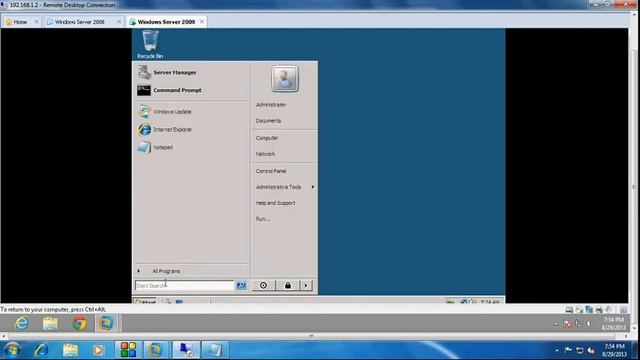Click the volume icon in gray taskbar tray

pyautogui.click(x=589, y=324)
